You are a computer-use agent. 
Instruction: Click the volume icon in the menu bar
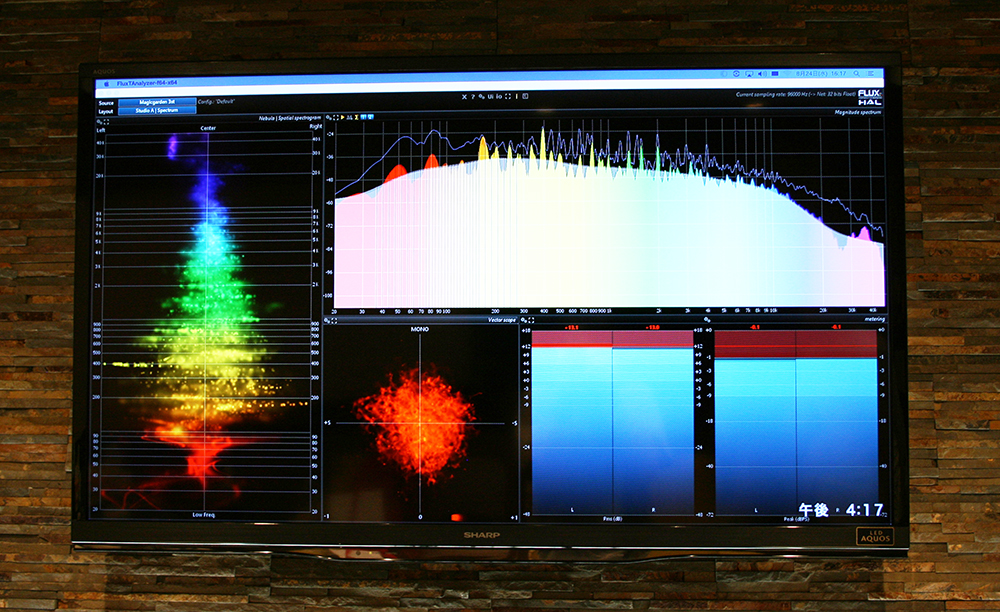click(x=761, y=73)
